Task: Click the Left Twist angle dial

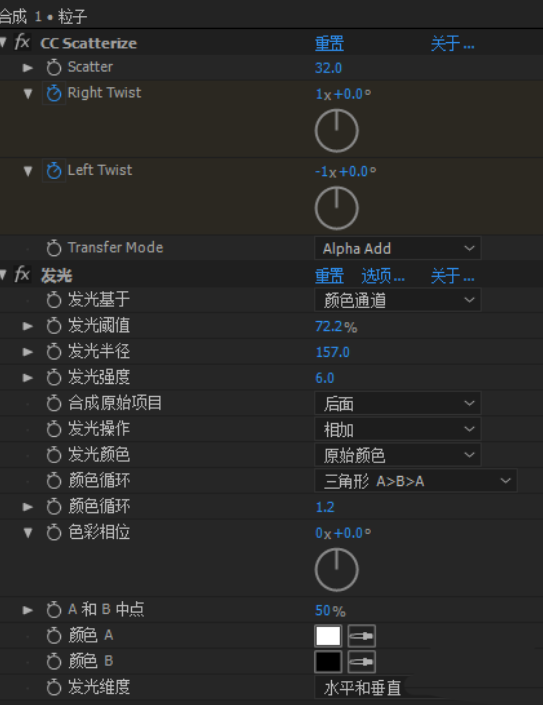Action: 337,208
